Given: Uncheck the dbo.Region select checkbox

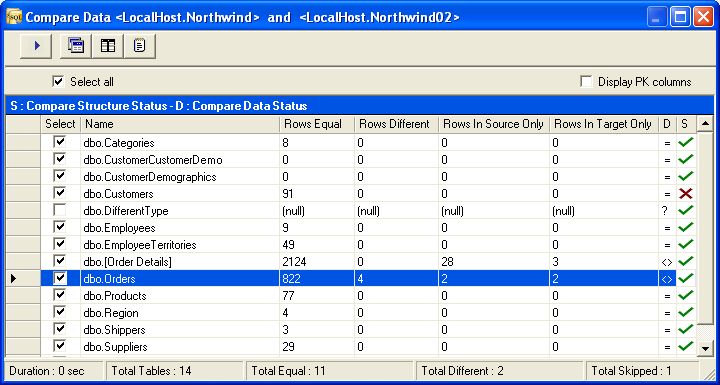Looking at the screenshot, I should tap(60, 312).
